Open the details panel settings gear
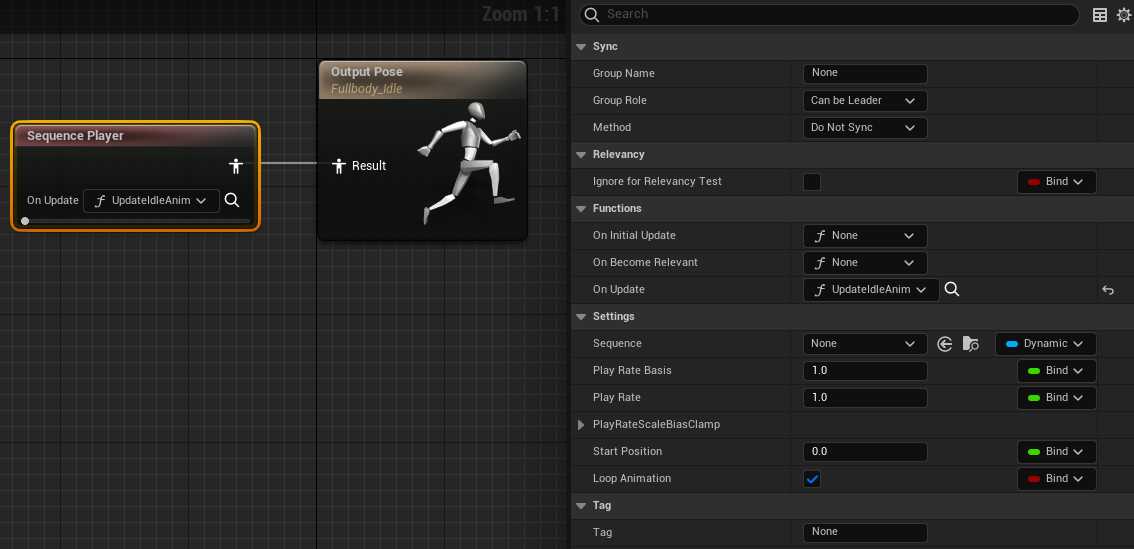The height and width of the screenshot is (549, 1134). point(1122,15)
